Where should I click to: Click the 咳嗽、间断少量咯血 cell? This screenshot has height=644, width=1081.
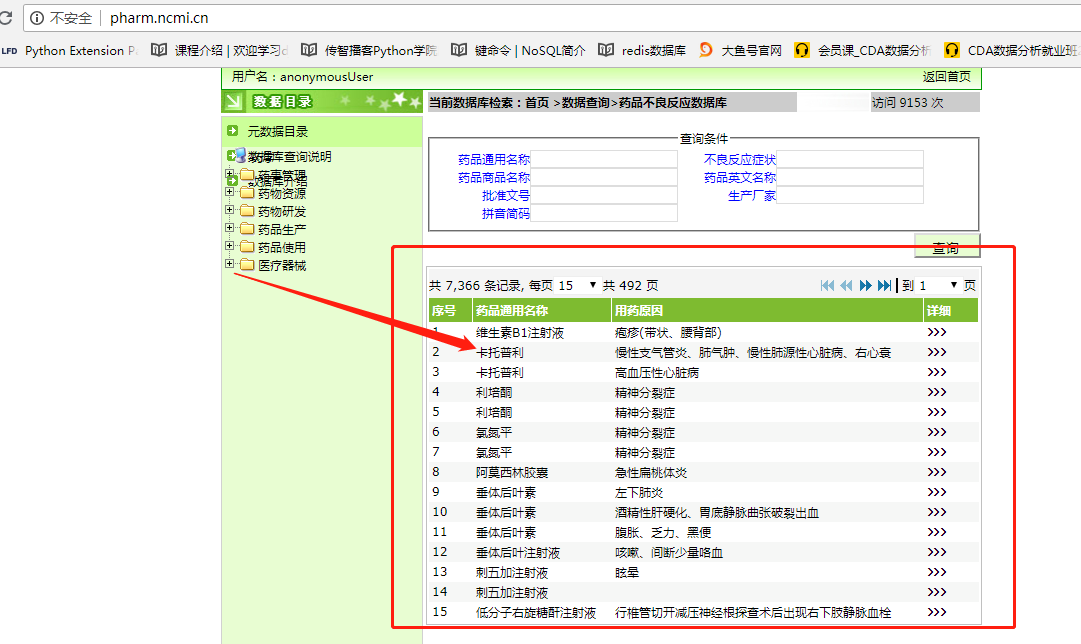point(669,552)
